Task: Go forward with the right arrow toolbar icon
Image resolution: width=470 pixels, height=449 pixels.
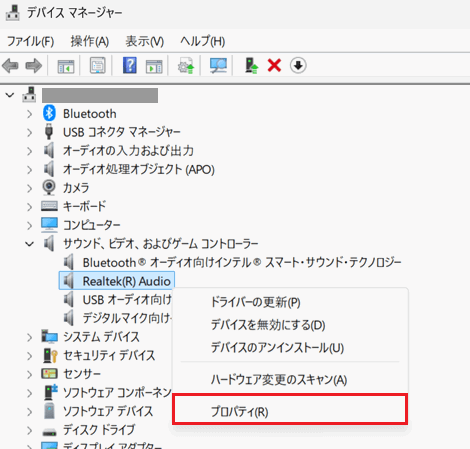Action: pyautogui.click(x=34, y=65)
